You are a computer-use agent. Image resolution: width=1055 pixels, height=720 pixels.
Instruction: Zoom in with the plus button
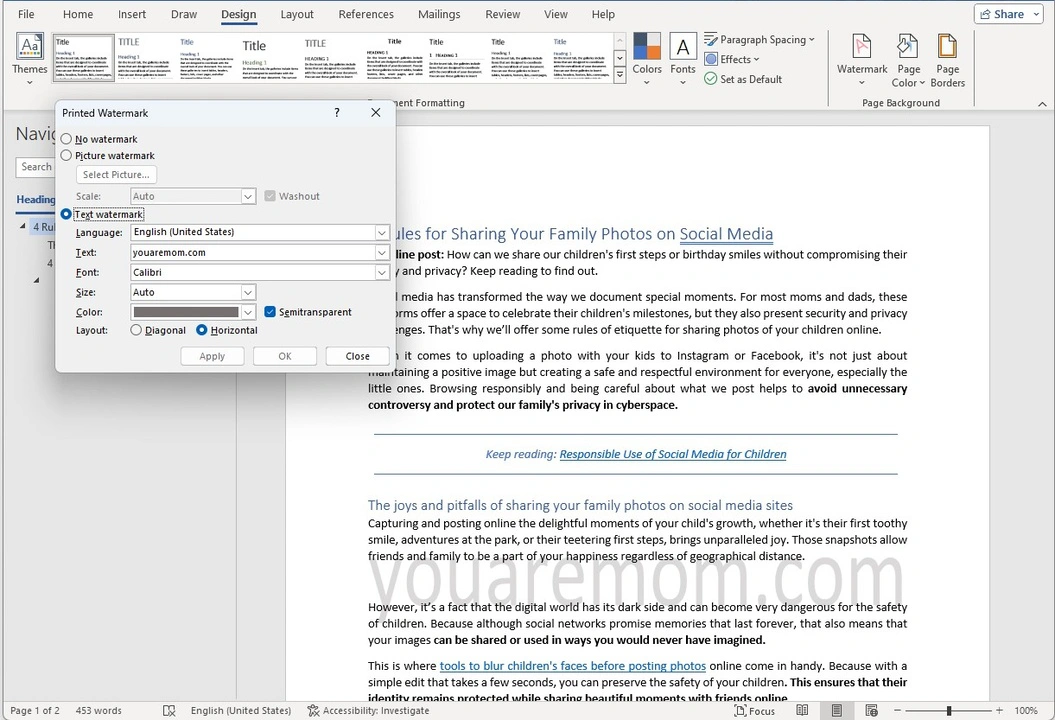tap(999, 711)
